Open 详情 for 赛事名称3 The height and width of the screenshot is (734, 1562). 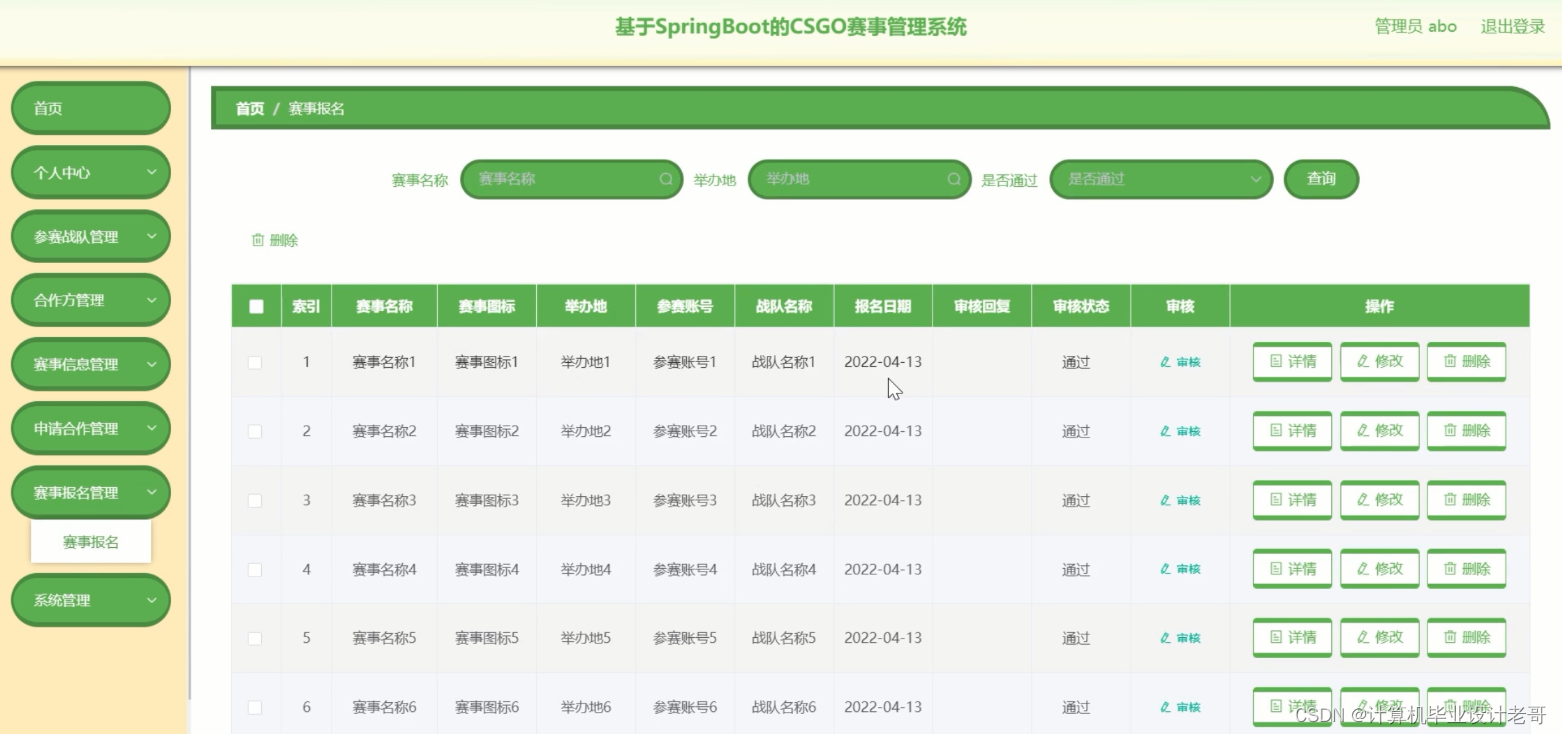point(1292,500)
